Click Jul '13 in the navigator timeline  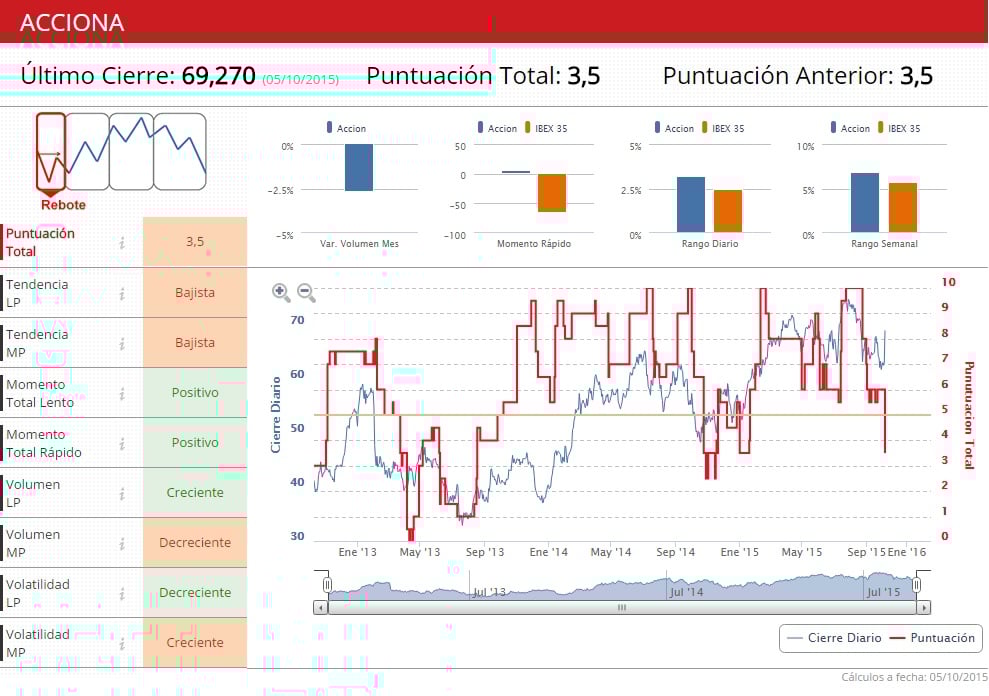tap(489, 592)
